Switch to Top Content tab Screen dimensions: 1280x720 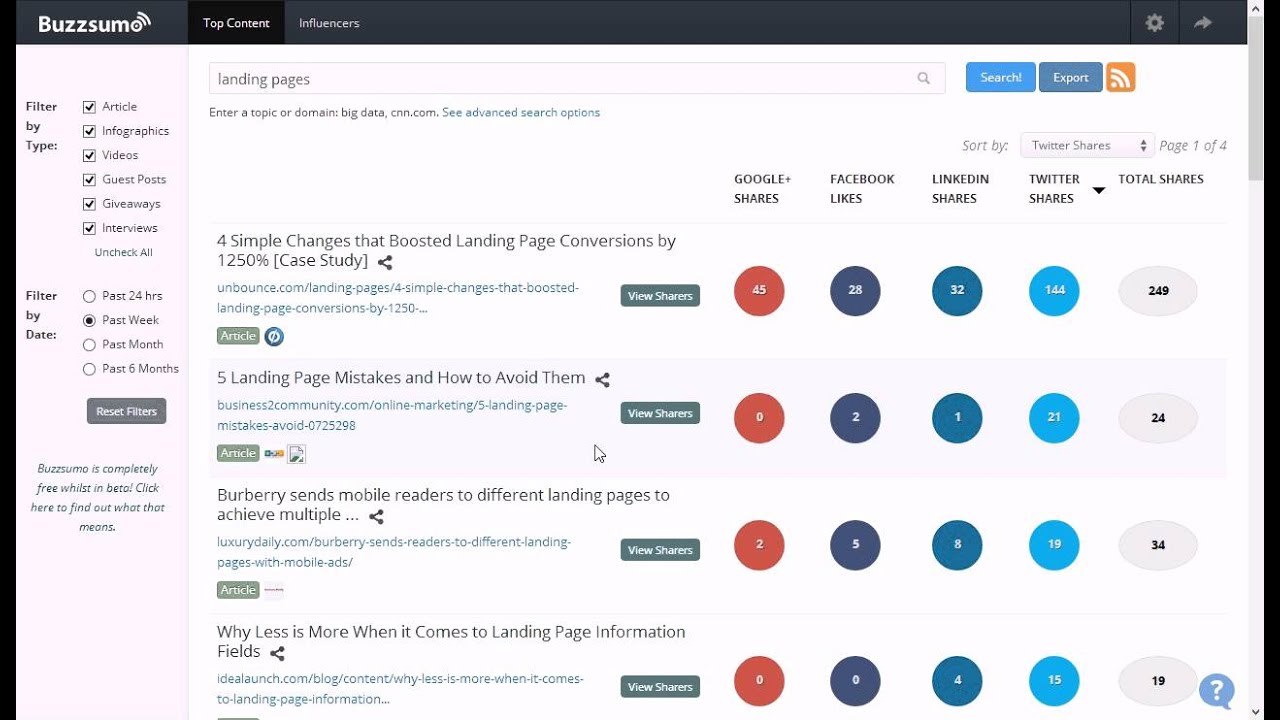[236, 22]
